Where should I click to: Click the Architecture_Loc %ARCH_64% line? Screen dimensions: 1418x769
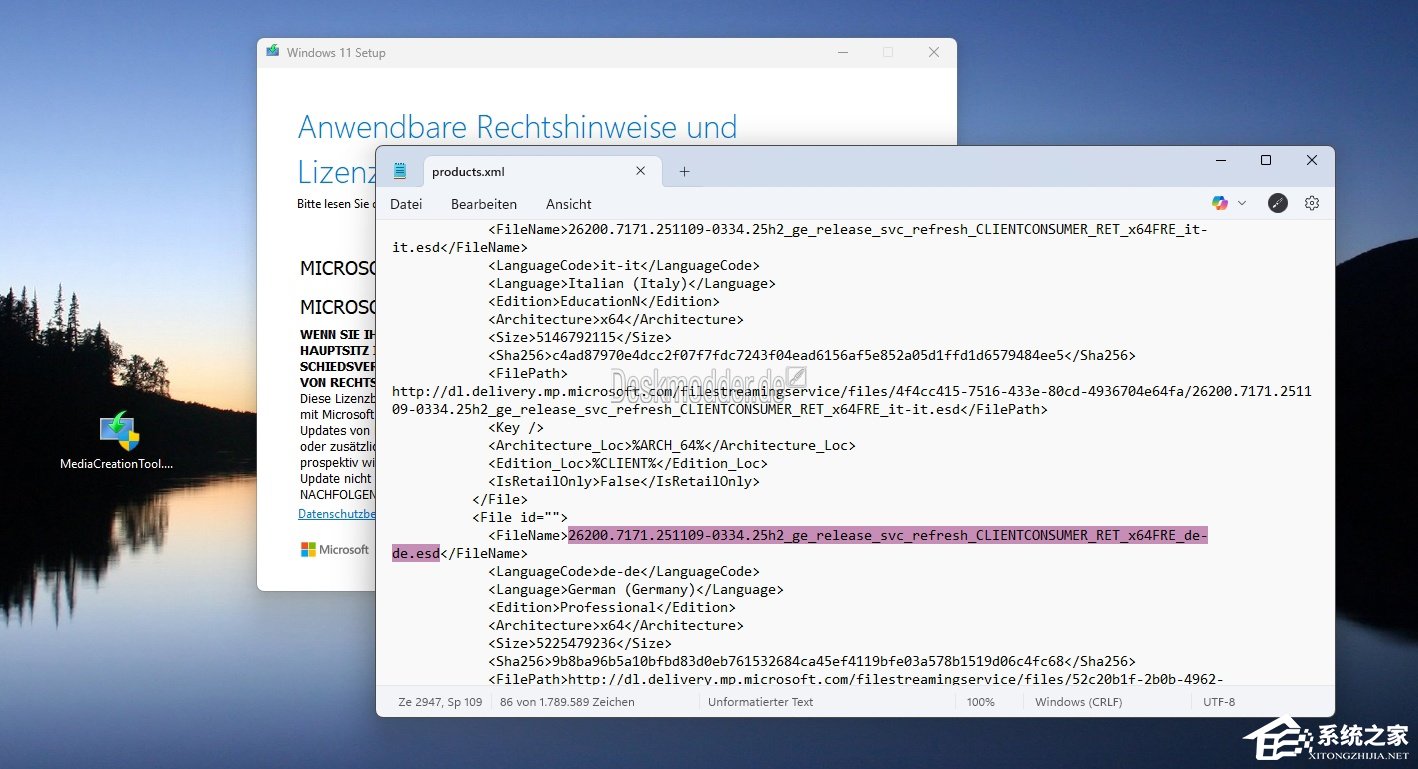(x=672, y=445)
